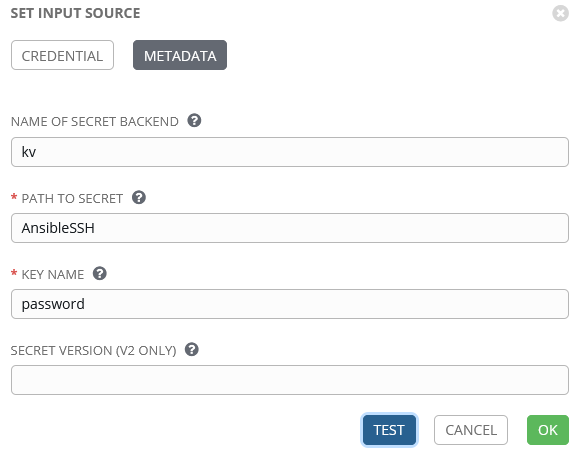Select the Metadata tab
581x458 pixels.
coord(180,55)
